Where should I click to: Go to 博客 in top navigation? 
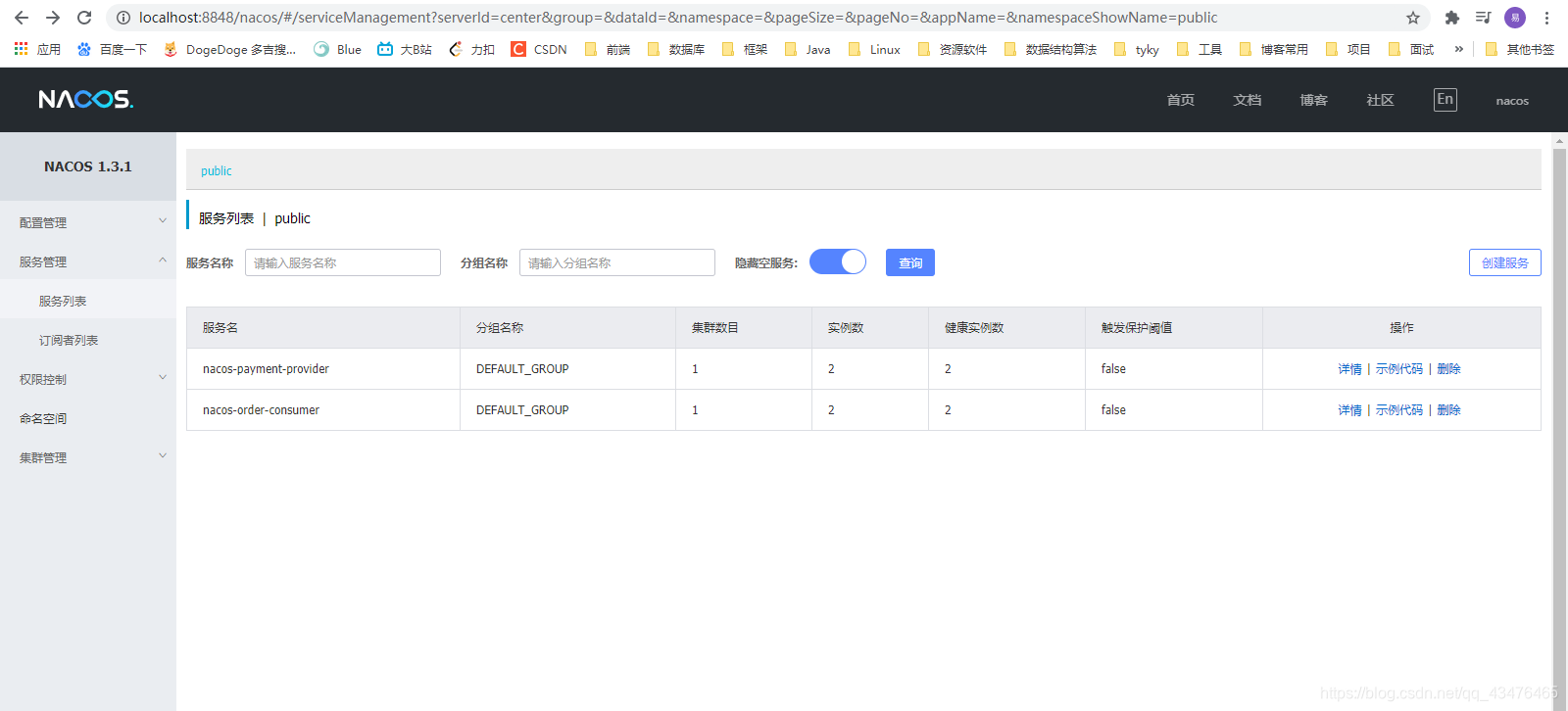coord(1314,100)
